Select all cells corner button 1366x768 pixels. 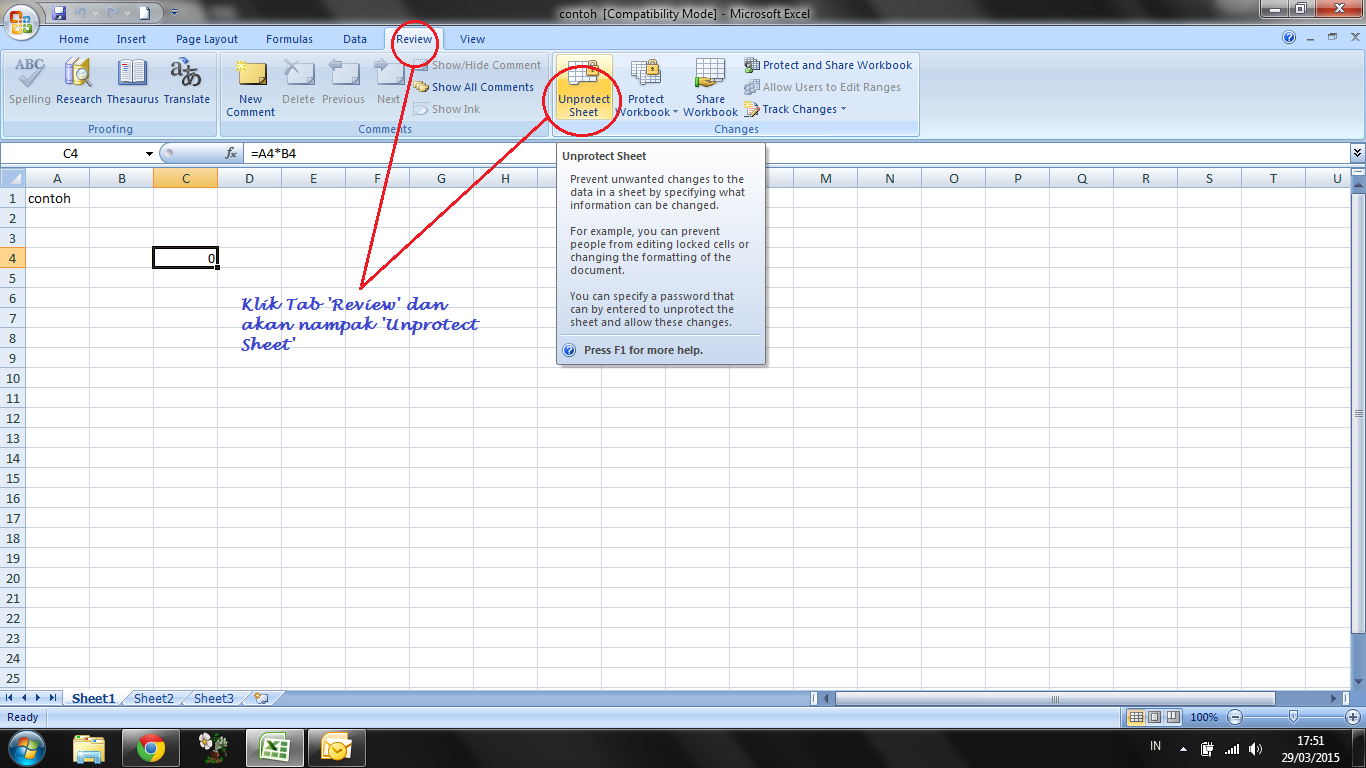[12, 178]
